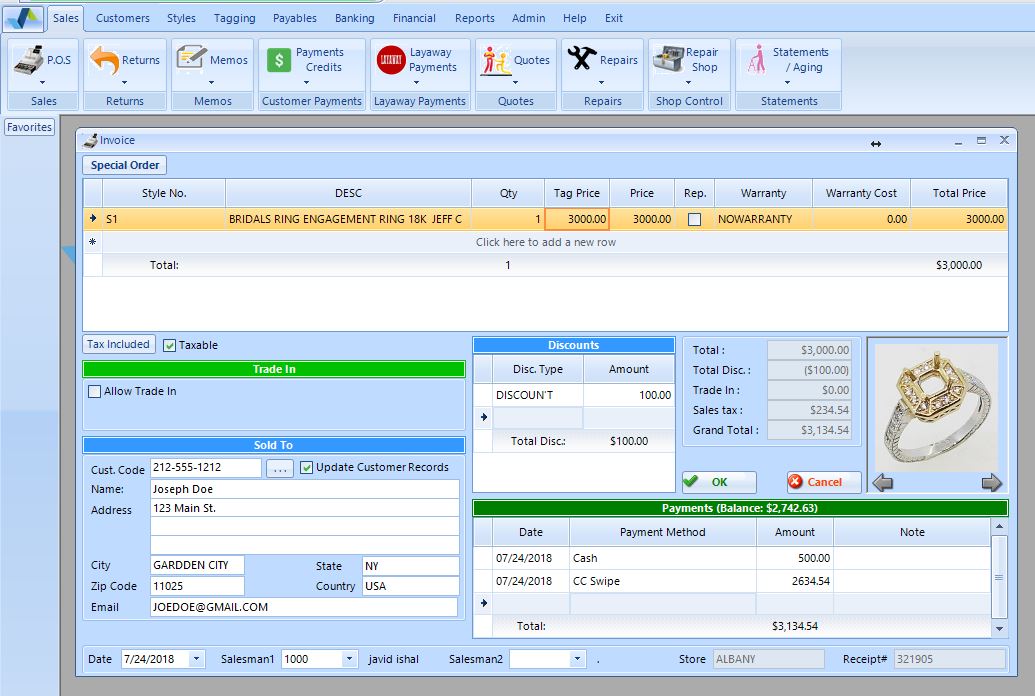Uncheck the Taxable checkbox
This screenshot has height=696, width=1035.
170,346
